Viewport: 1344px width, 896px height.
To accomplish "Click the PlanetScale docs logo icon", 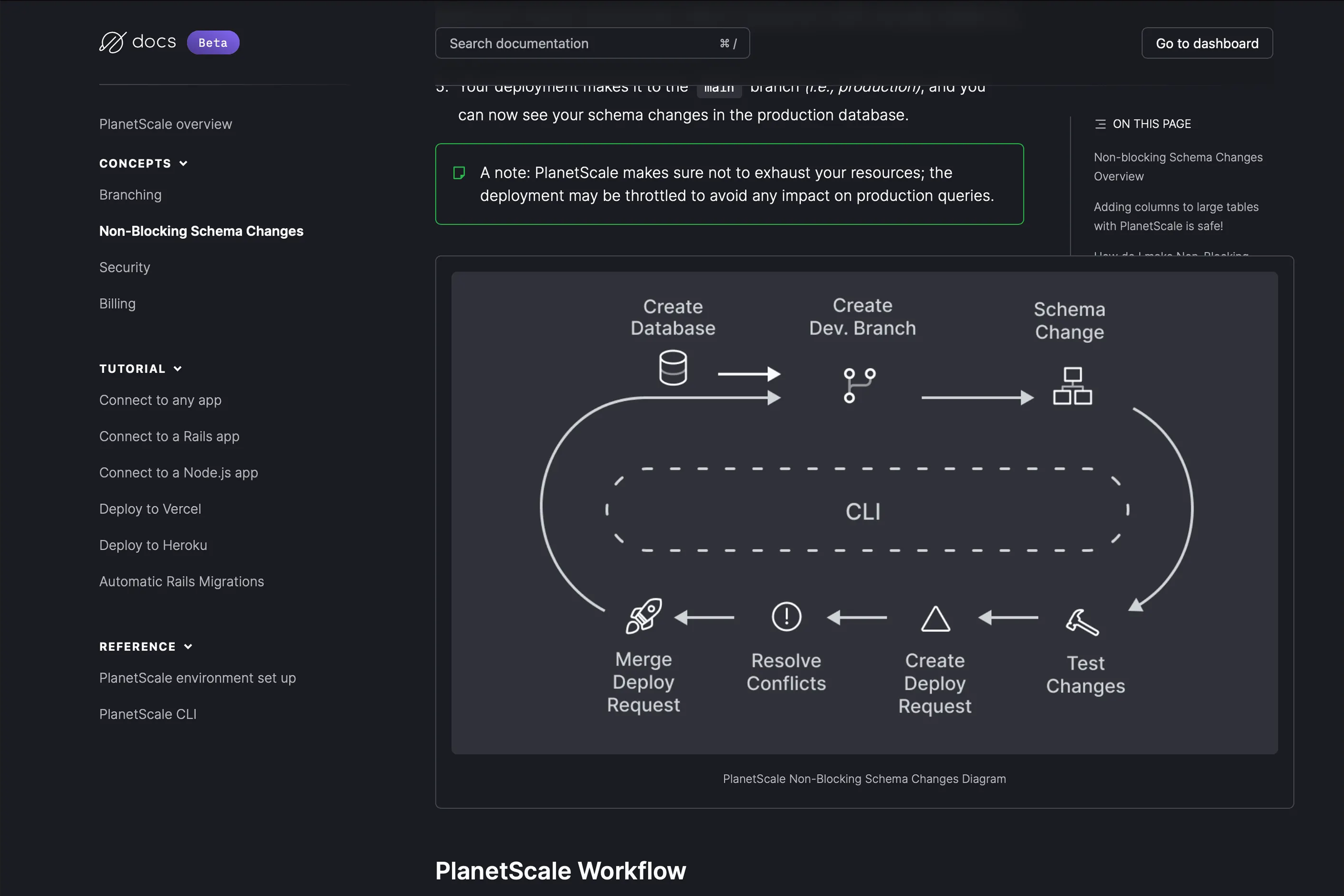I will 112,42.
